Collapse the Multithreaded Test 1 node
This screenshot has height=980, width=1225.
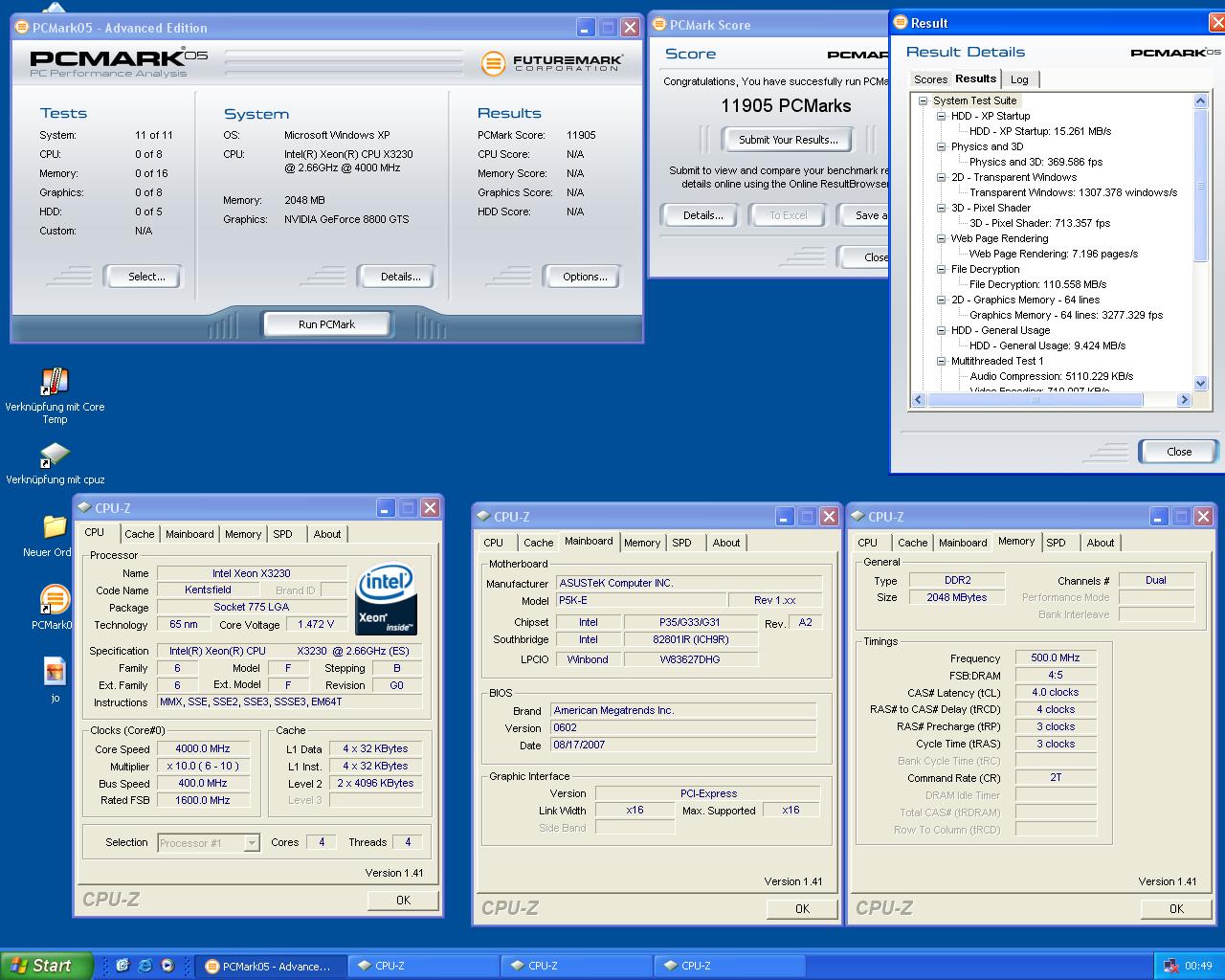(x=941, y=361)
